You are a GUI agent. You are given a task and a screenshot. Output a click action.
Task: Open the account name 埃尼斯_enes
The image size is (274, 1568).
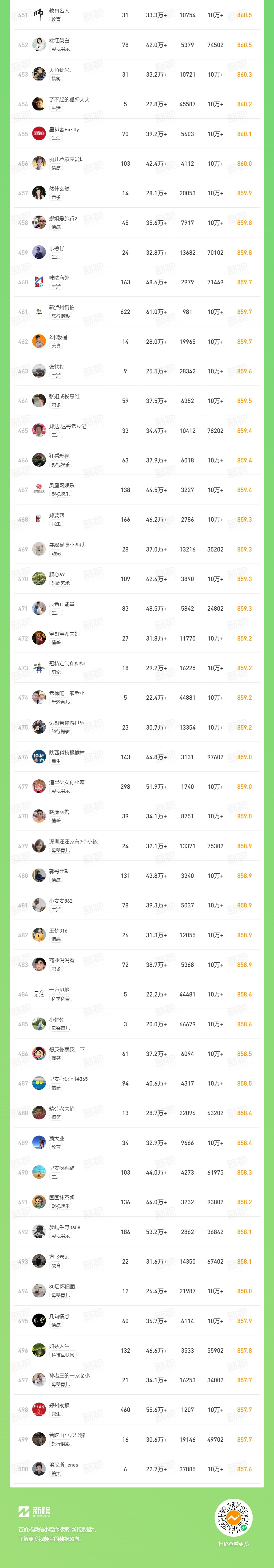63,1465
